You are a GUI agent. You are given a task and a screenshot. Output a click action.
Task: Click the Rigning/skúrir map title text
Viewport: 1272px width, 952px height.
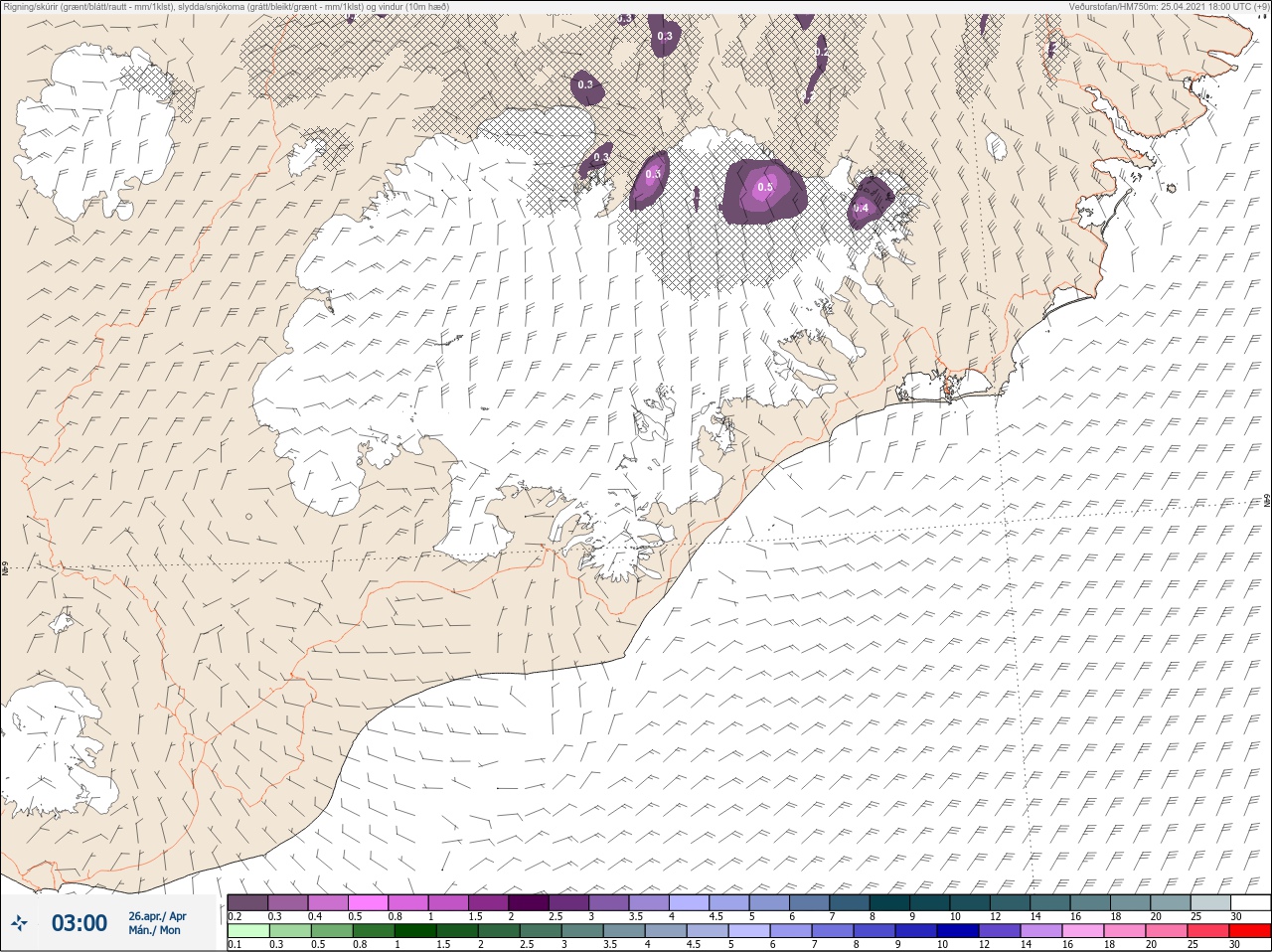[x=226, y=6]
